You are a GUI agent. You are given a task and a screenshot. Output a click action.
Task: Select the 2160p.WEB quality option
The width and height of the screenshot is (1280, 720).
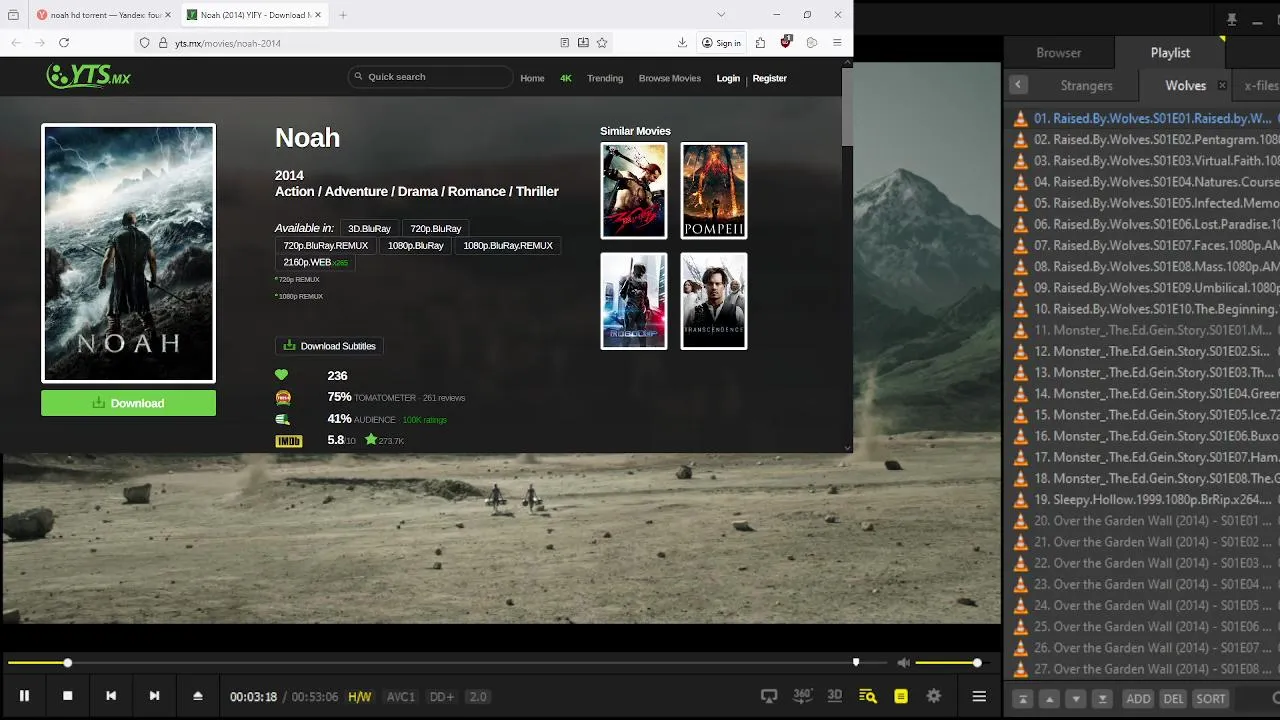point(315,262)
